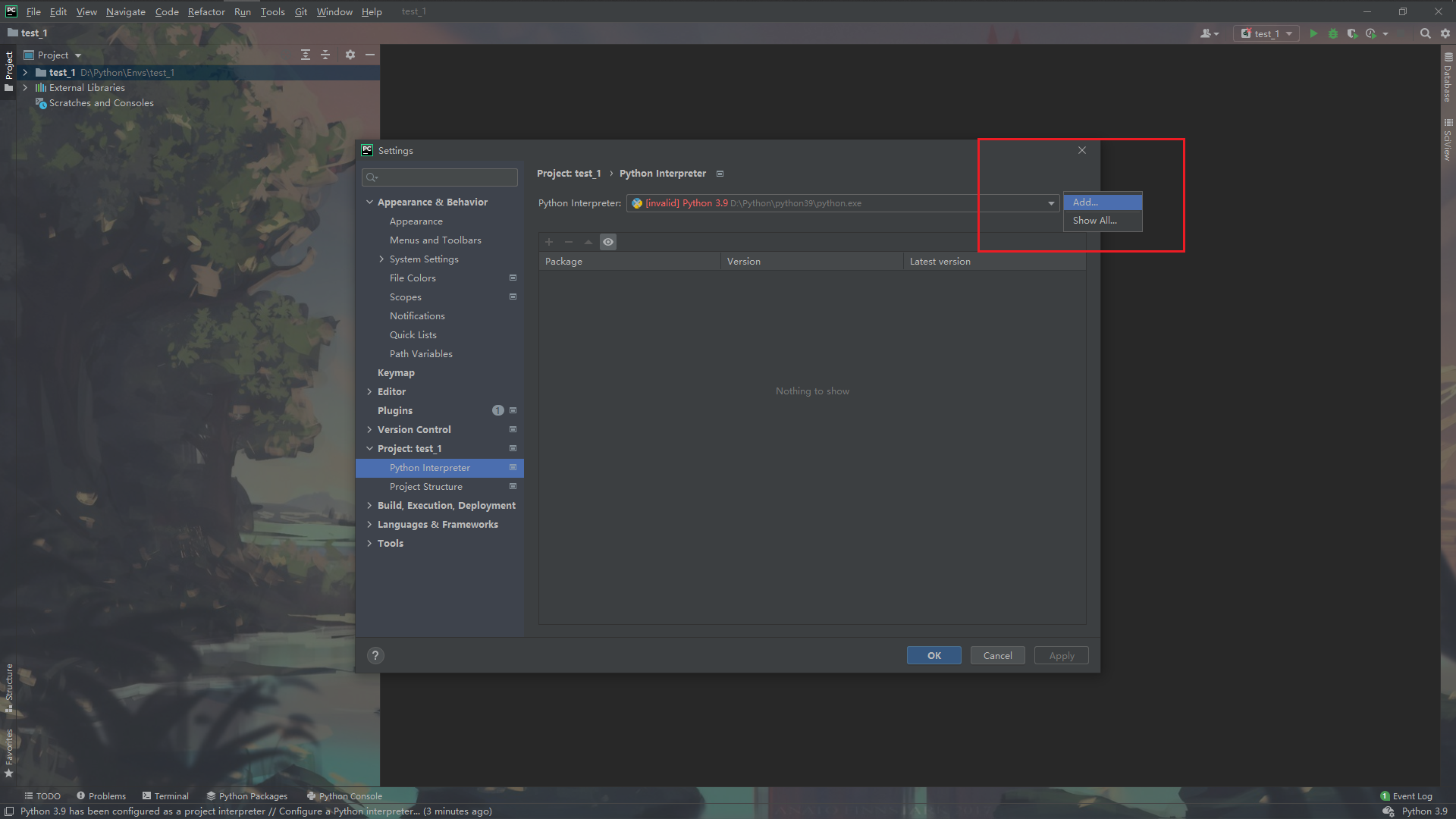1456x819 pixels.
Task: Open the Python Interpreter dropdown
Action: (x=1051, y=203)
